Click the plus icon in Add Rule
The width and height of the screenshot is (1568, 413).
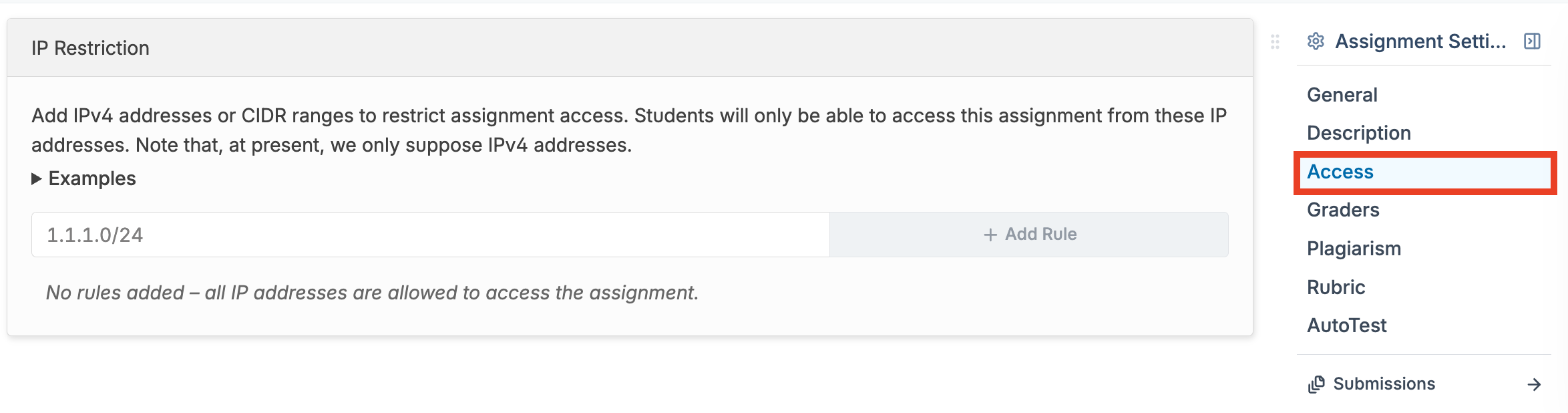pyautogui.click(x=990, y=235)
